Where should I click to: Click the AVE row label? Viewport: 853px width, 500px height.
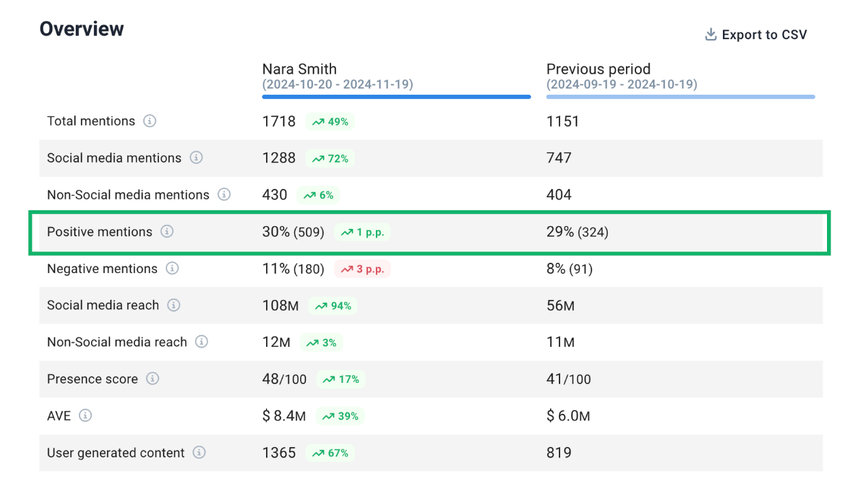pos(59,416)
